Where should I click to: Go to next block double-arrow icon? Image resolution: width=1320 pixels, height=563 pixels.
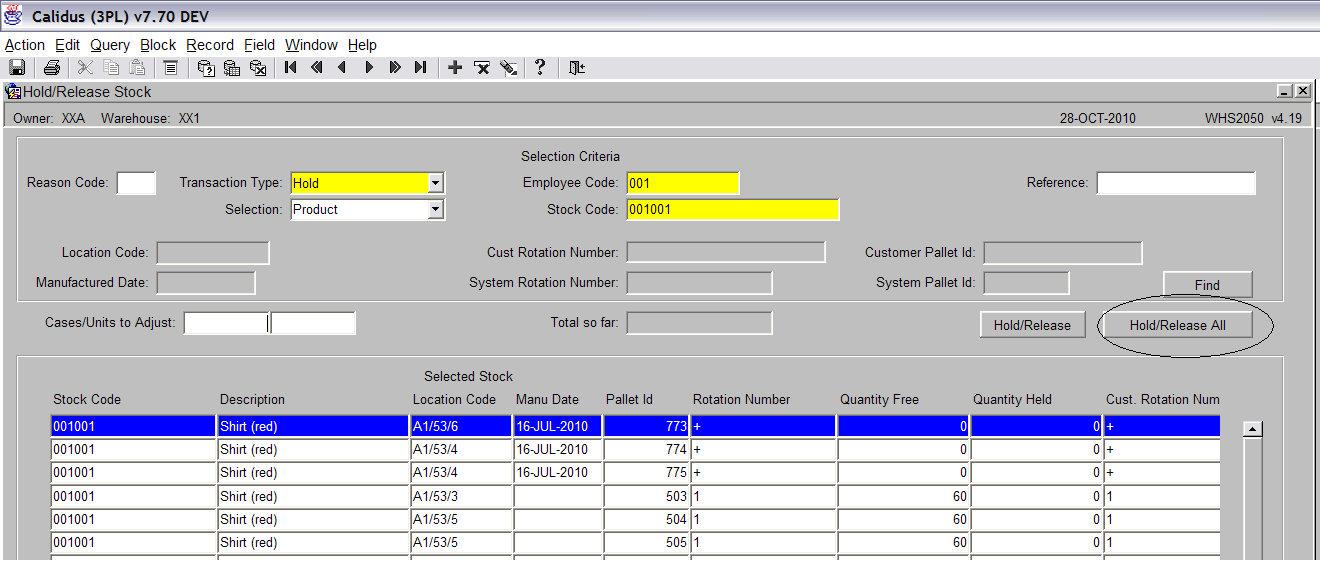point(395,68)
